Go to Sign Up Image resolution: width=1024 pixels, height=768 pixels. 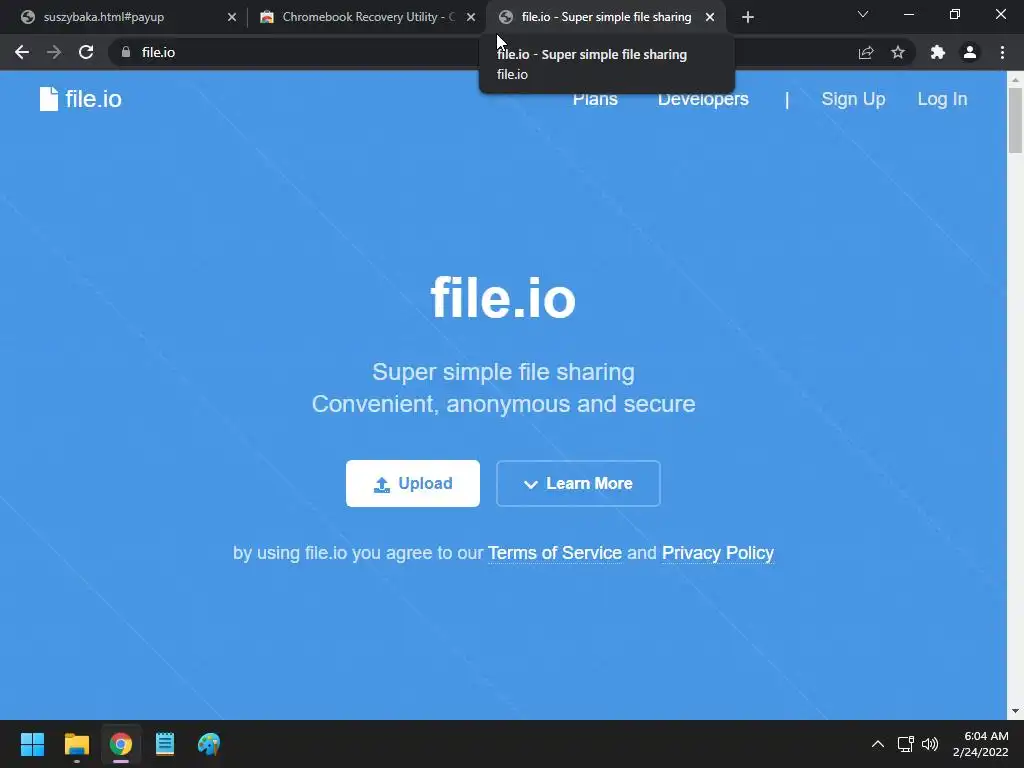pyautogui.click(x=853, y=99)
